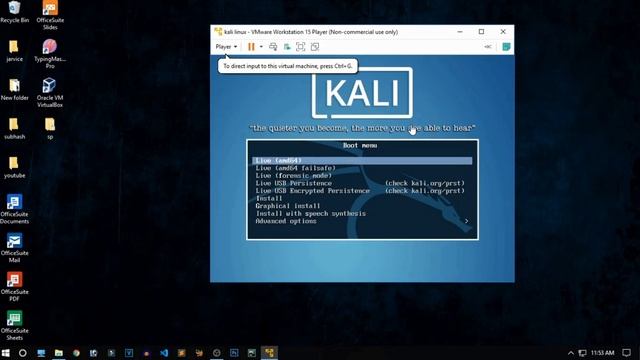This screenshot has height=360, width=640.
Task: Click the collapse toolbar double-arrow icon
Action: (x=488, y=47)
